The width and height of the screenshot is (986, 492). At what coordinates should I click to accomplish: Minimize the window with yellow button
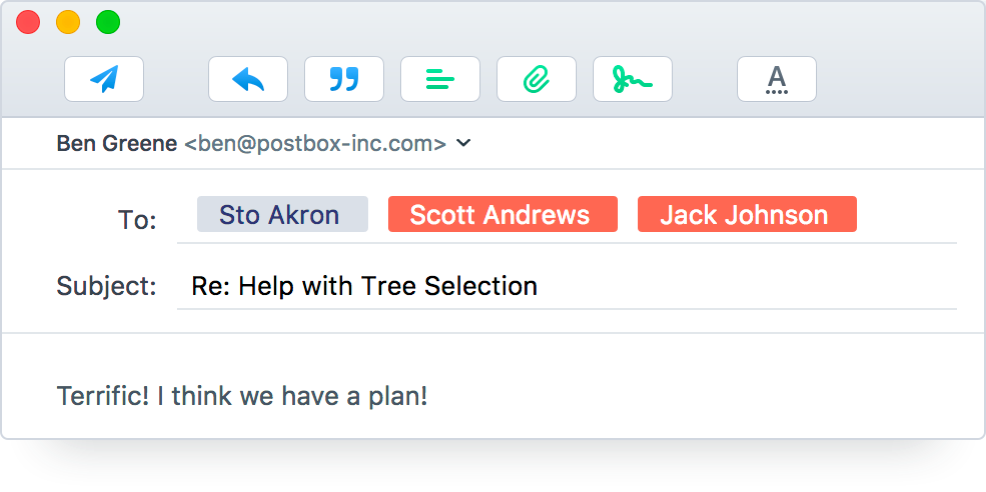(68, 22)
